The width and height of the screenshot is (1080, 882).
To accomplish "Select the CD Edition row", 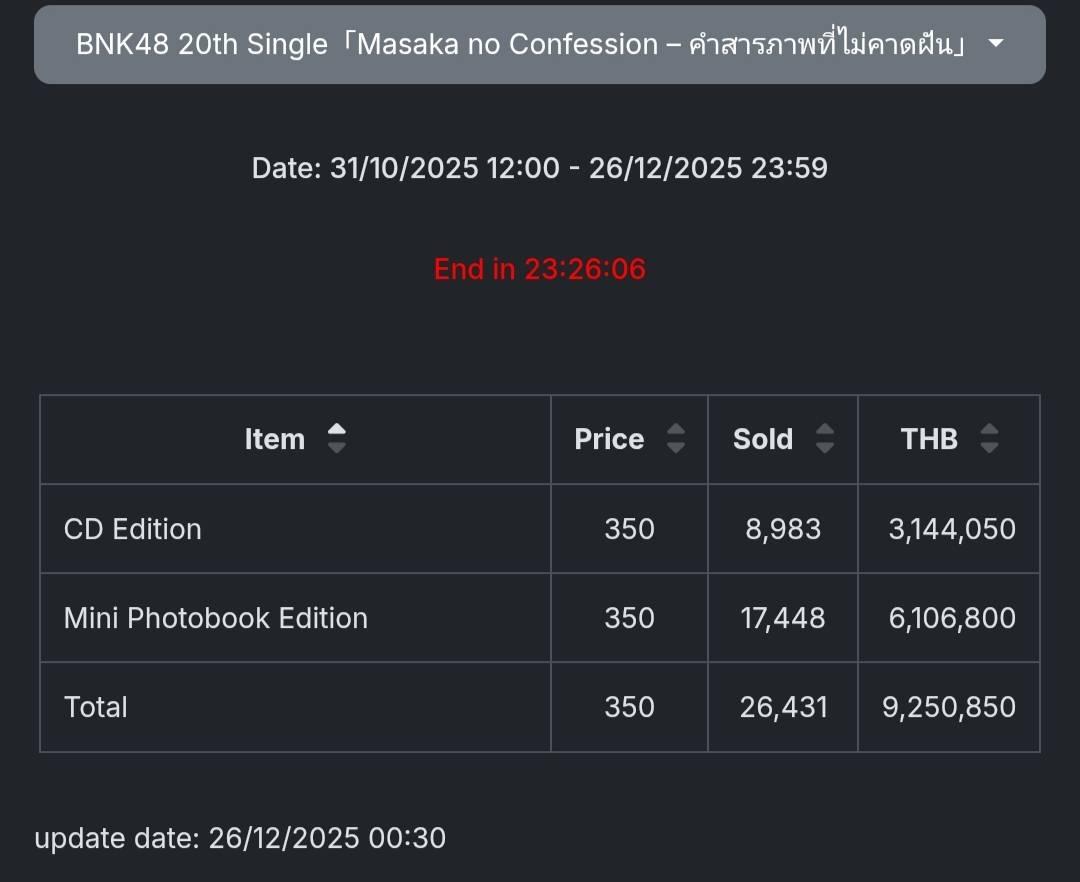I will coord(133,529).
